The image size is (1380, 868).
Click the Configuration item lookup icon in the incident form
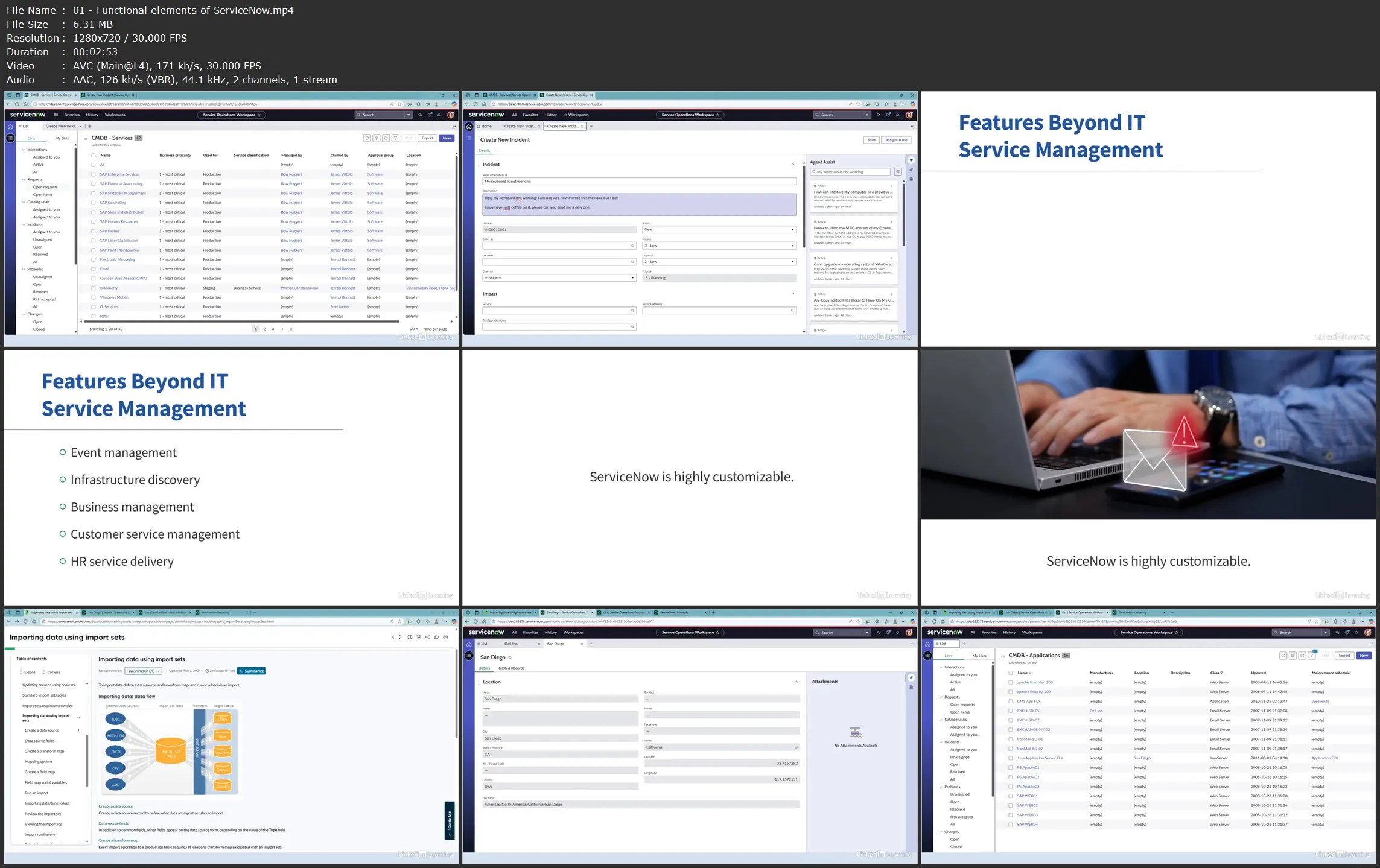[x=632, y=326]
